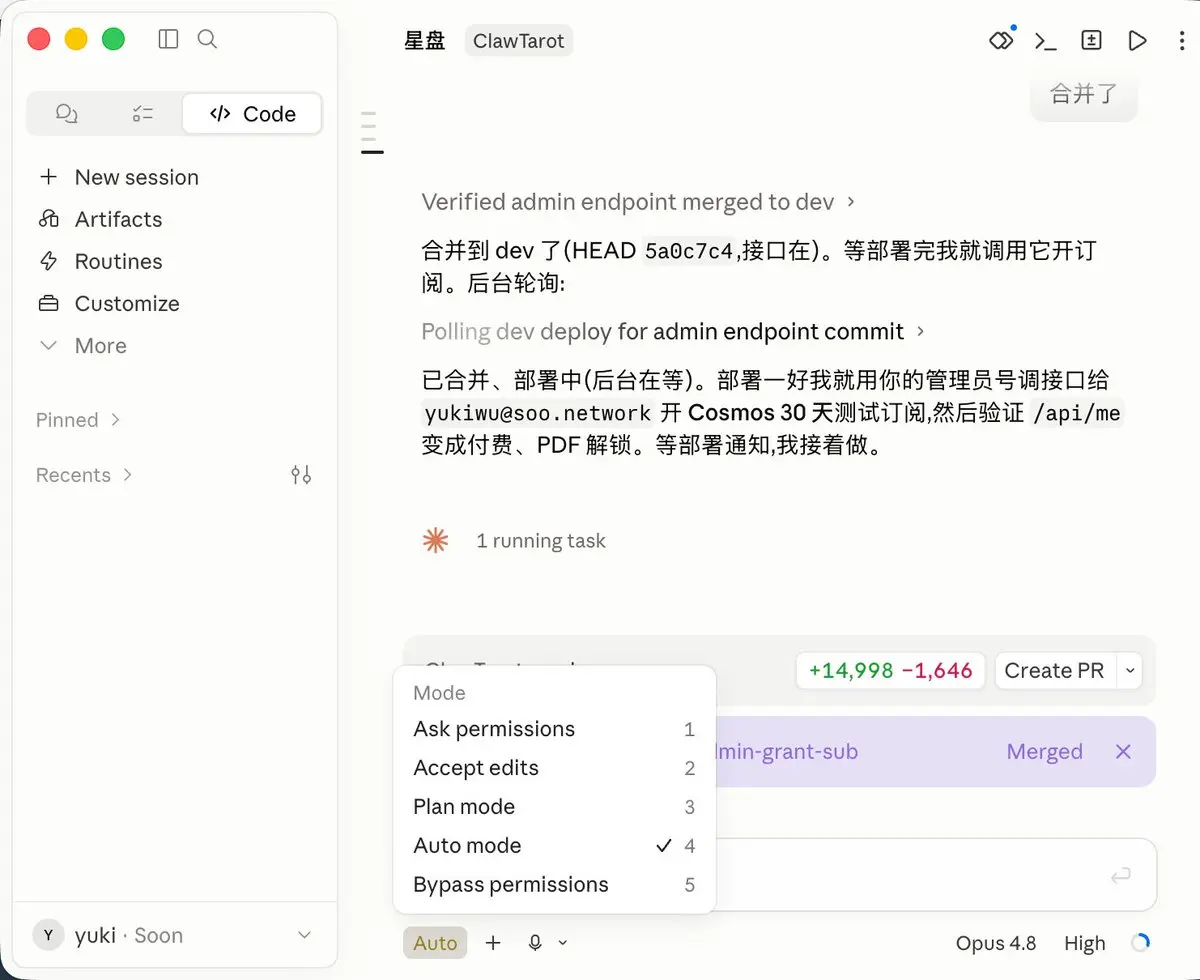
Task: Open the diff review icon in header
Action: (1092, 41)
